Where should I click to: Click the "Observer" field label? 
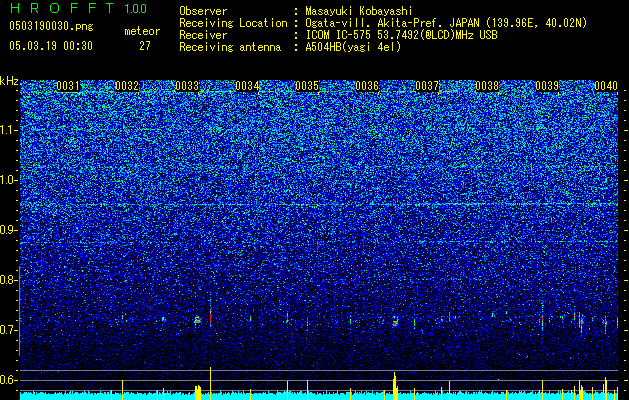(x=202, y=11)
